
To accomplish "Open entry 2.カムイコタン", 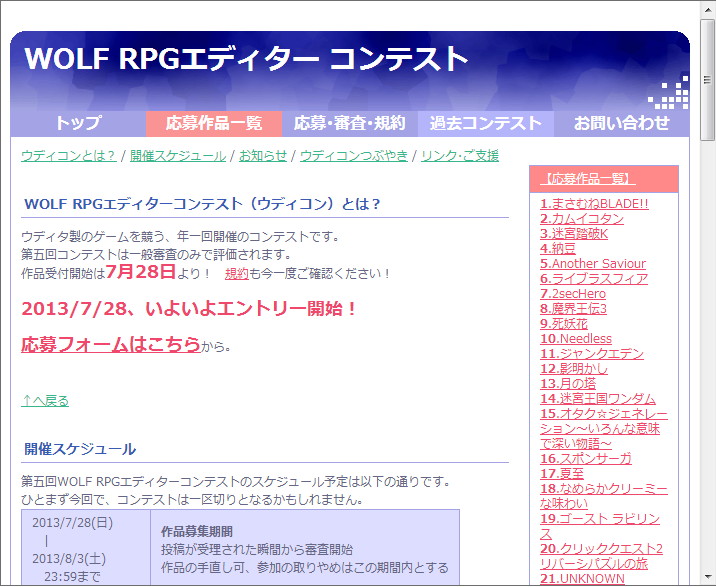I will pyautogui.click(x=582, y=219).
